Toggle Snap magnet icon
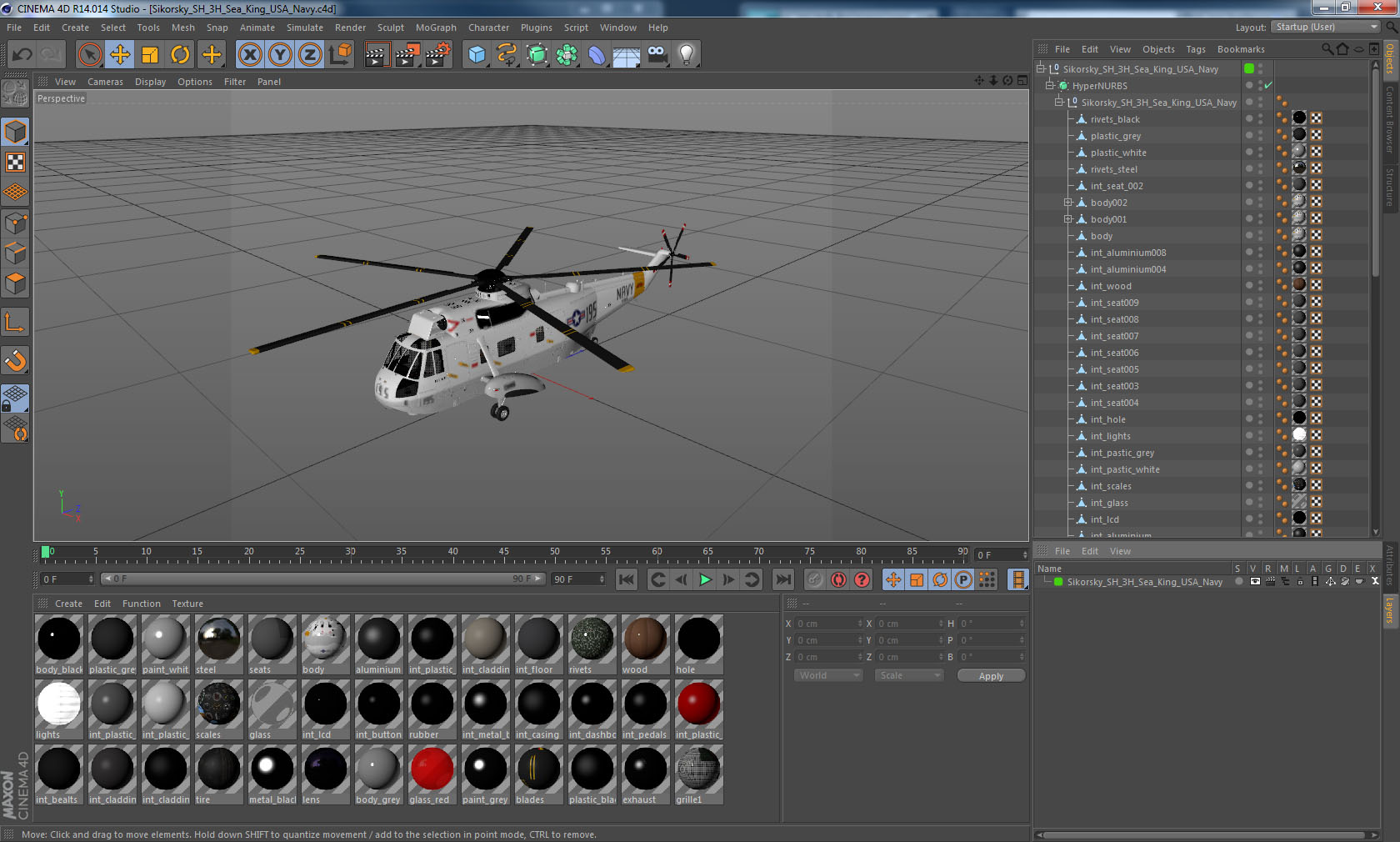The width and height of the screenshot is (1400, 842). point(15,361)
